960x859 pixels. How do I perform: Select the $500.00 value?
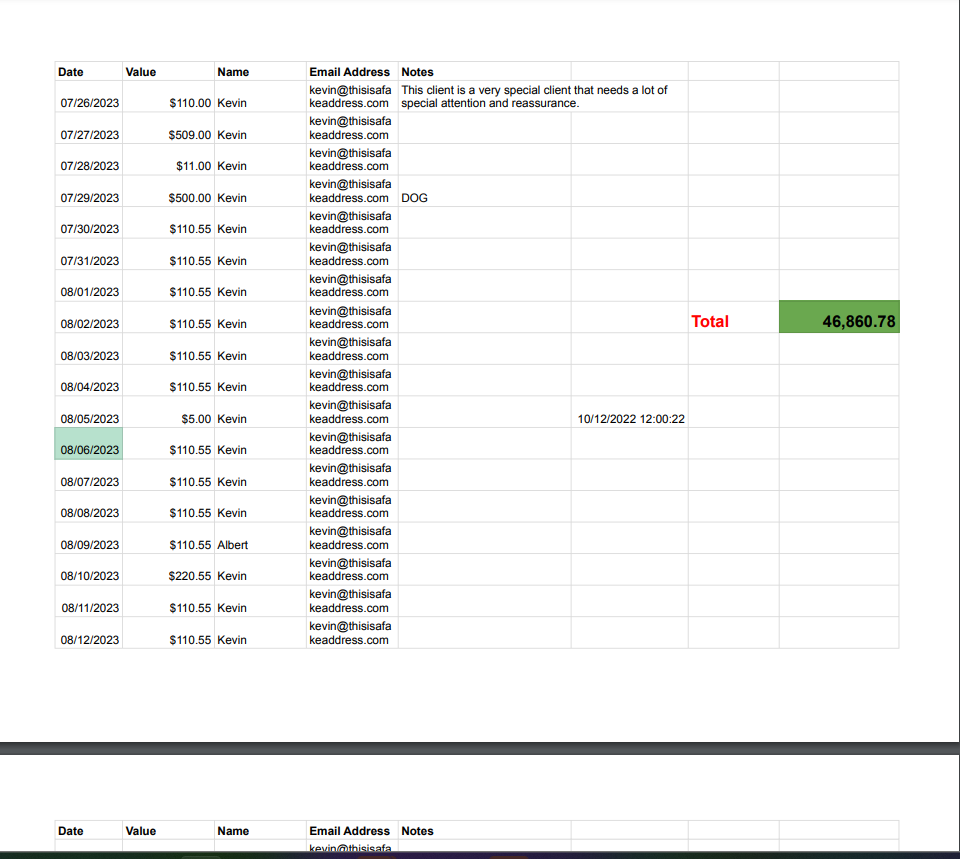pos(190,198)
